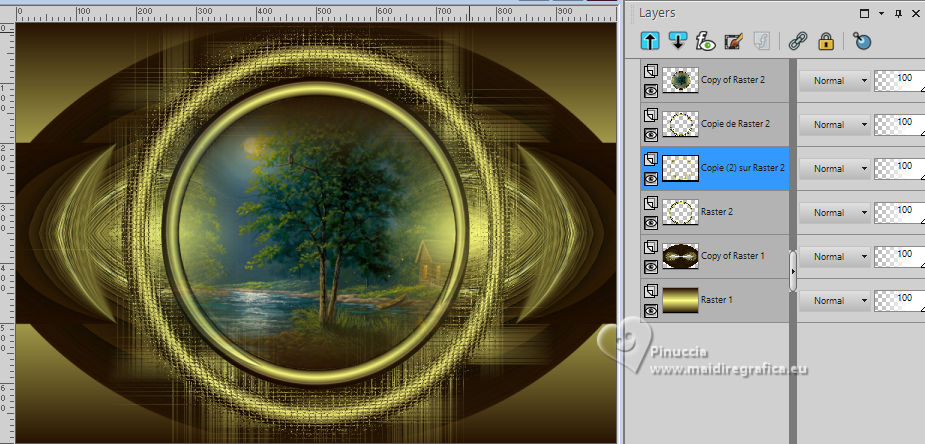Open blend mode dropdown of selected Copie (2) layer
Screen dimensions: 925x444
pos(834,169)
